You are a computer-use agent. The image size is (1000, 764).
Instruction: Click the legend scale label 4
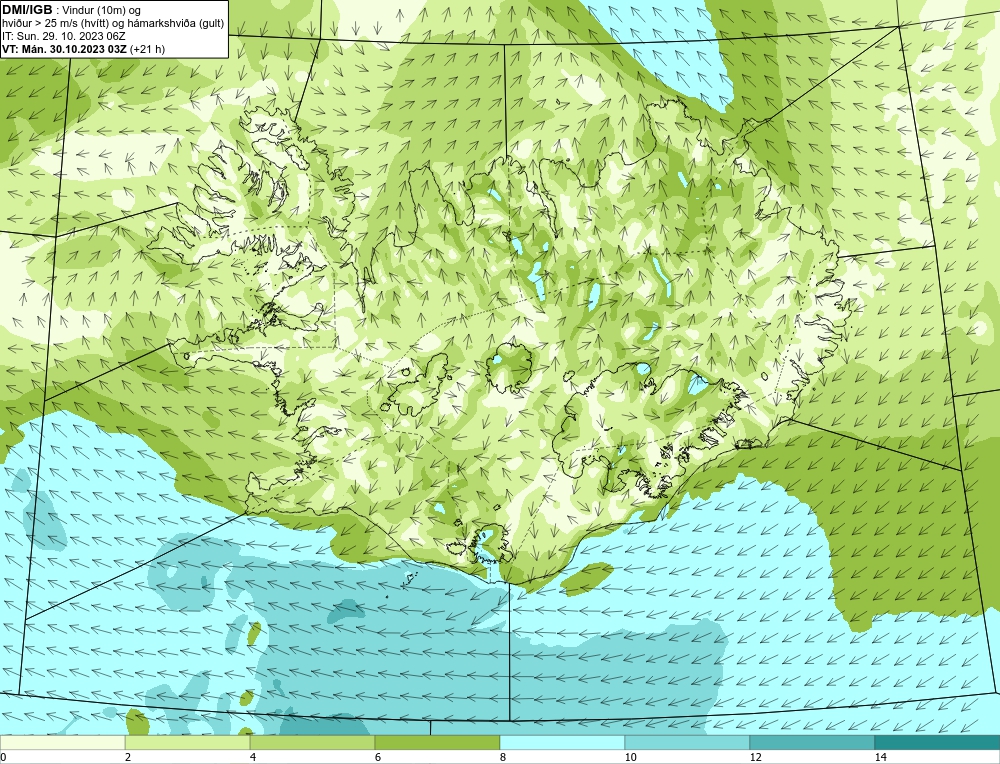pos(253,757)
